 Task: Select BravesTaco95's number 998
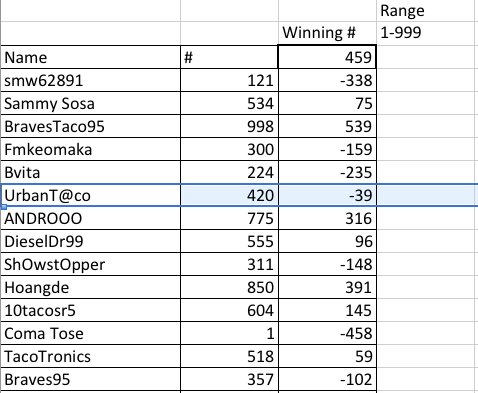(229, 126)
